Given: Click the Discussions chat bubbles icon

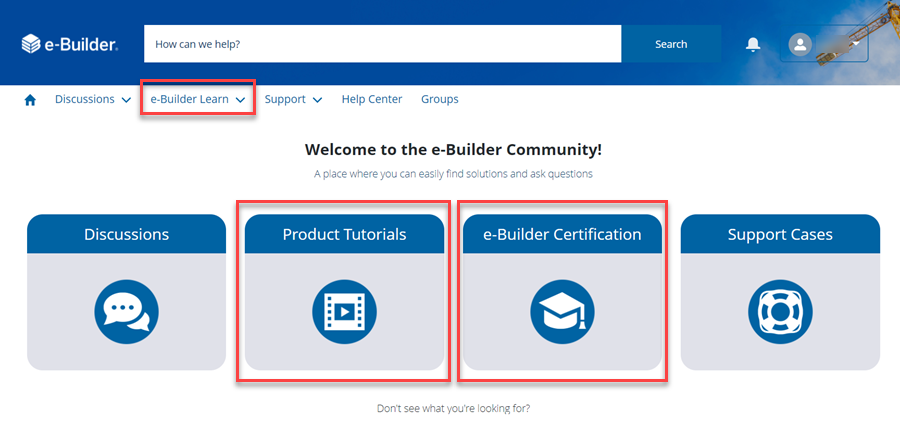Looking at the screenshot, I should pos(126,310).
